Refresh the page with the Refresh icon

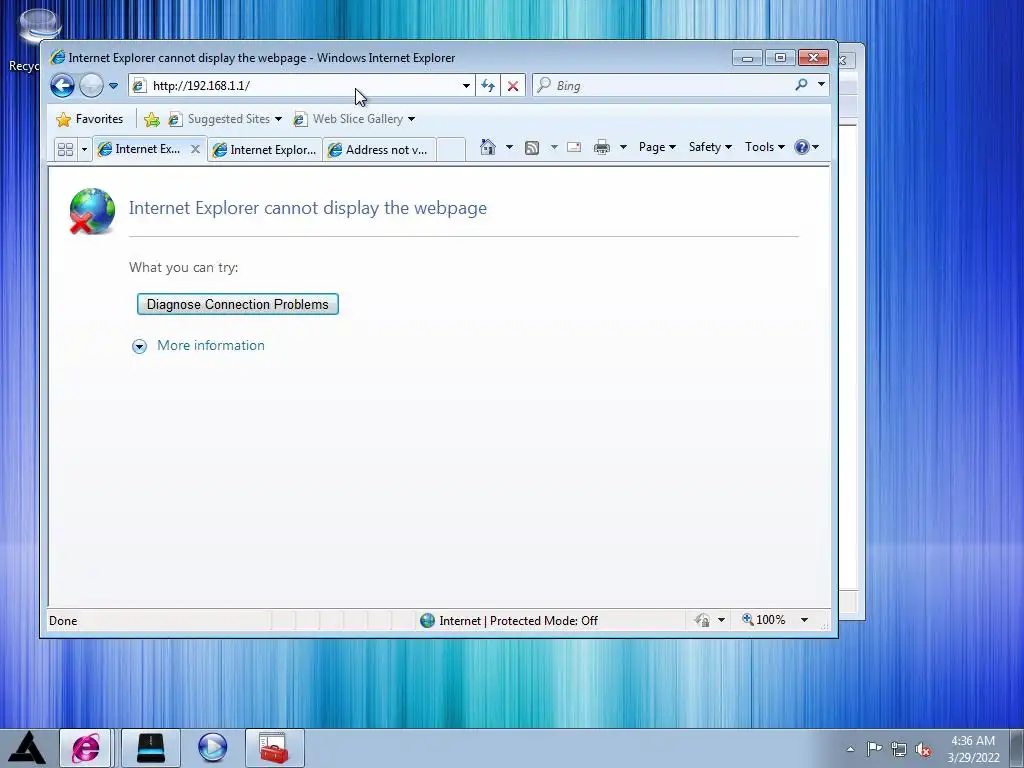coord(488,86)
